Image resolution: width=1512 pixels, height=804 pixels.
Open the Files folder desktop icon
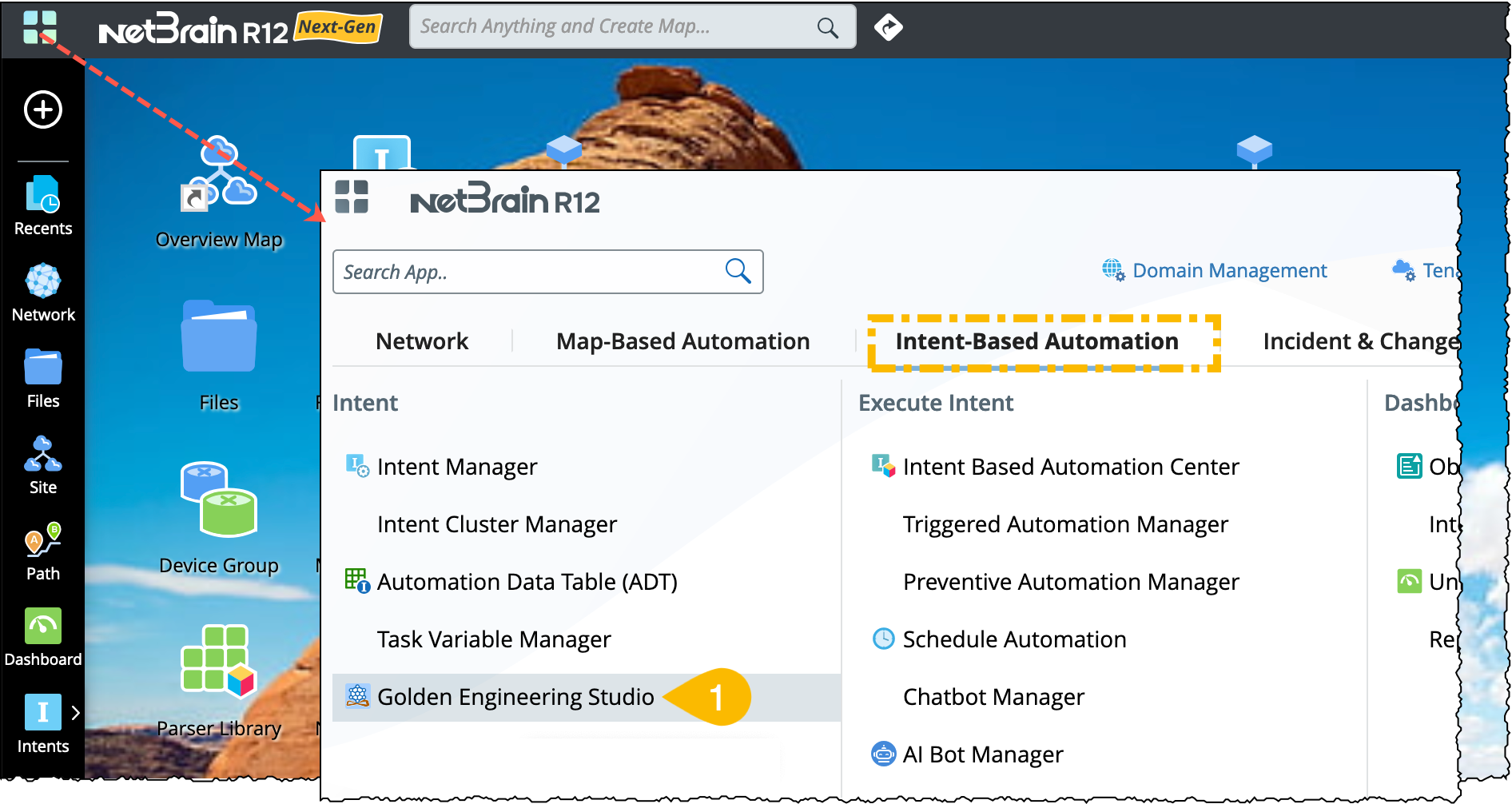pyautogui.click(x=219, y=356)
